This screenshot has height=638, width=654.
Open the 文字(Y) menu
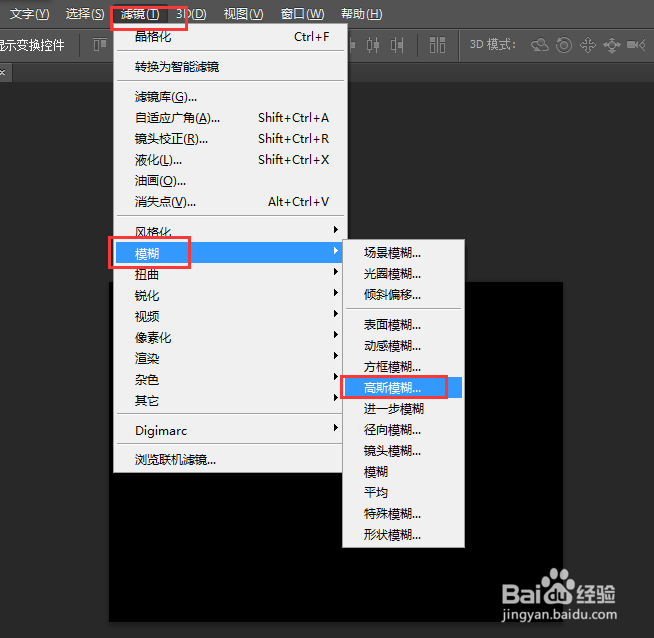point(29,14)
